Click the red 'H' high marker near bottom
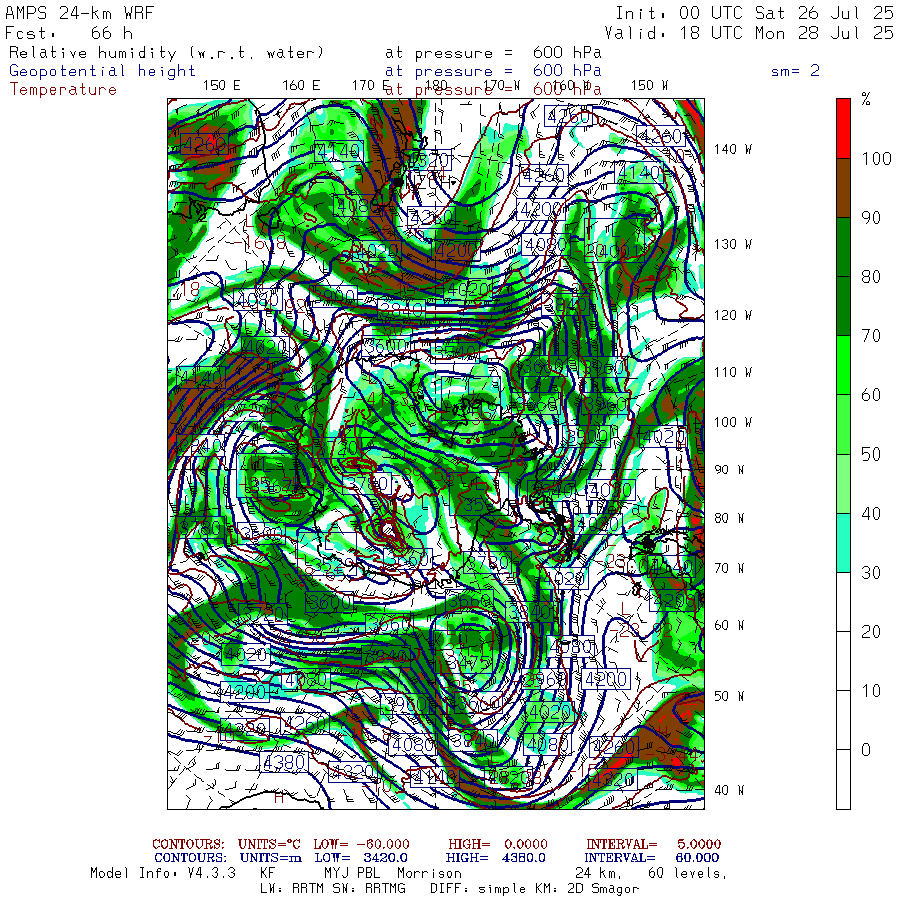Viewport: 900px width, 900px height. [x=279, y=797]
